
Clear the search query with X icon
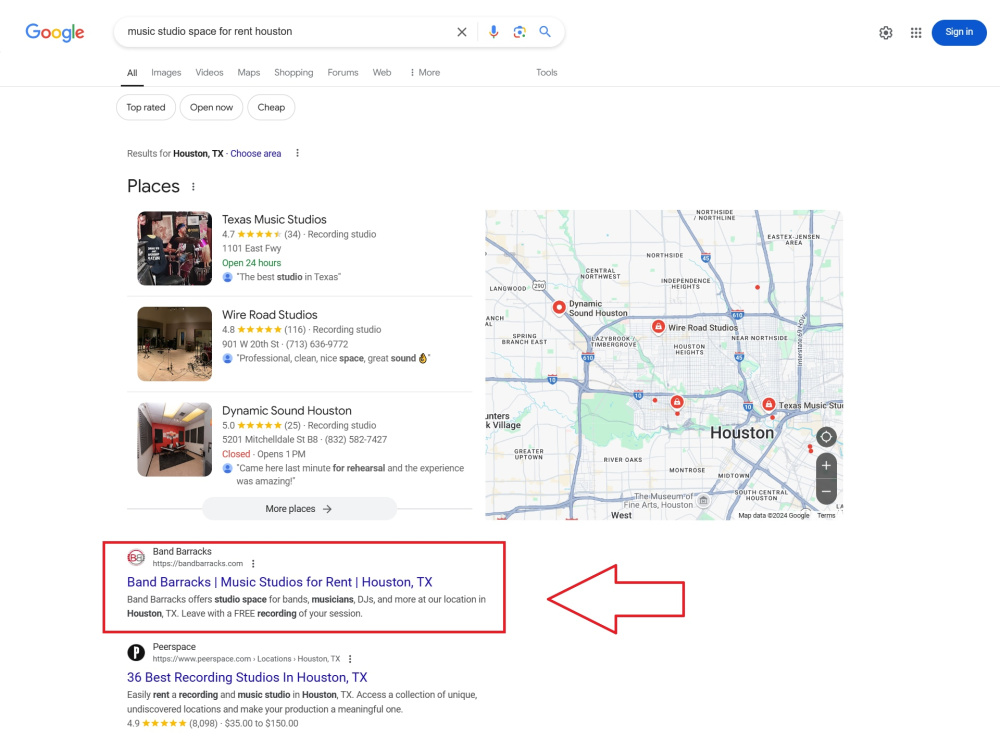pos(462,32)
